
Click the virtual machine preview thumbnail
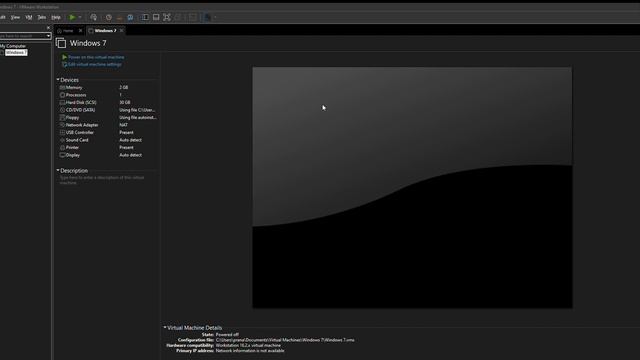point(412,188)
